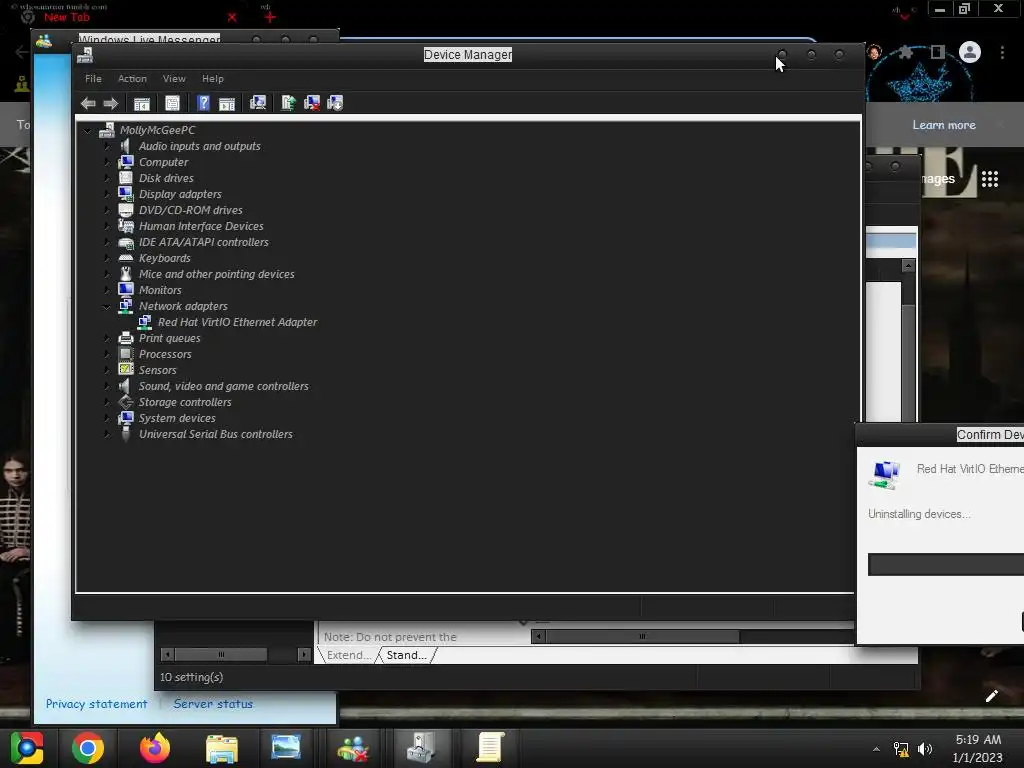The width and height of the screenshot is (1024, 768).
Task: Select the Disable device icon with down arrow
Action: [335, 103]
